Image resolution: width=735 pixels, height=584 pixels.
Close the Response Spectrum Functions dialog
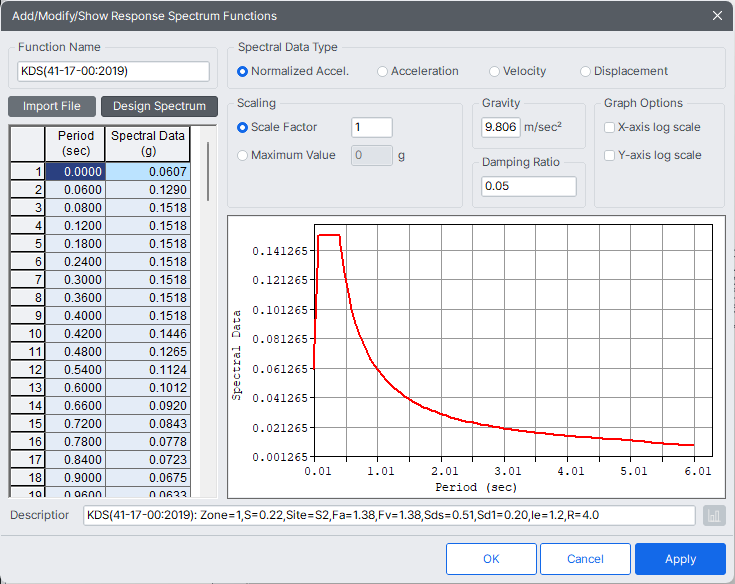717,15
